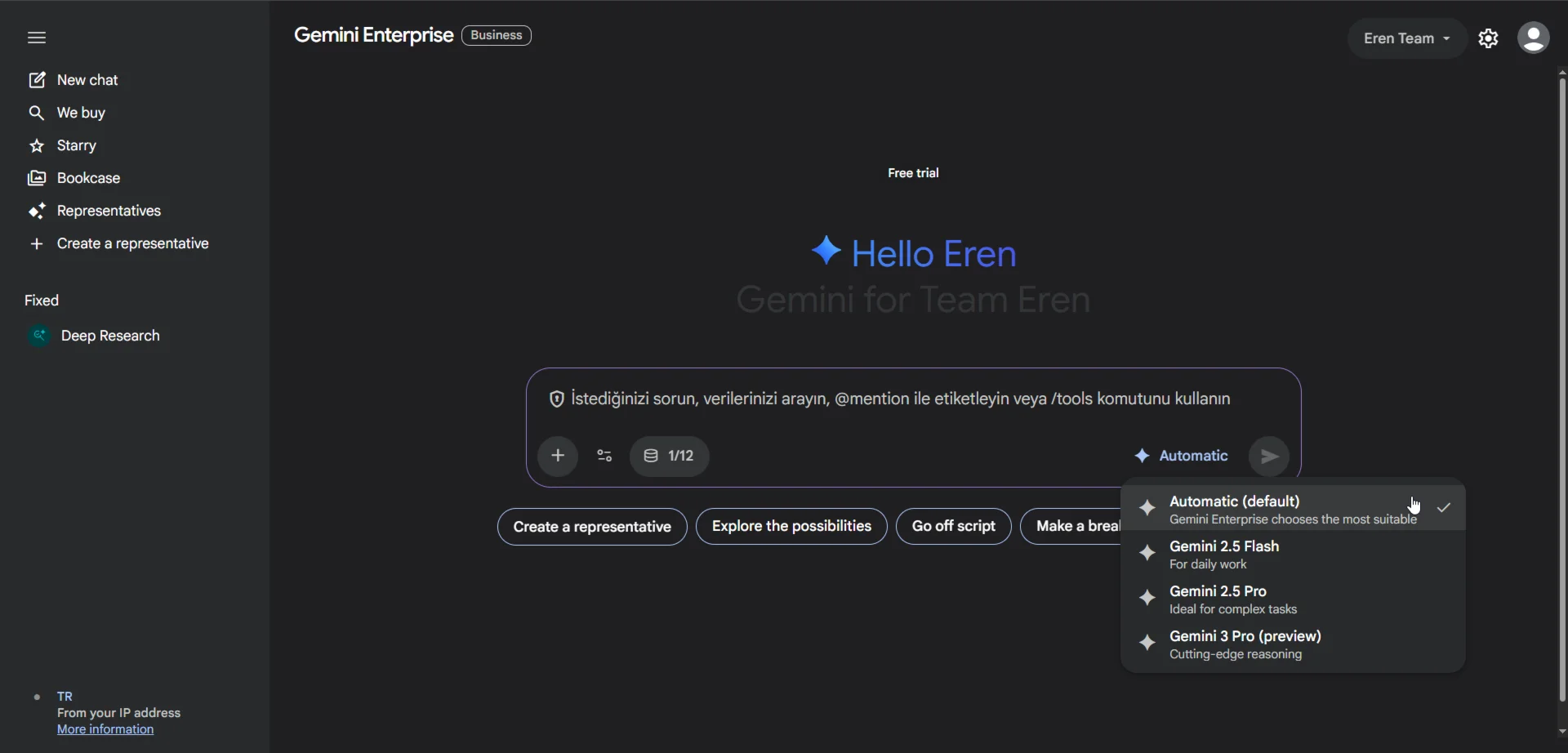Click the shield icon in the prompt field

click(x=556, y=399)
